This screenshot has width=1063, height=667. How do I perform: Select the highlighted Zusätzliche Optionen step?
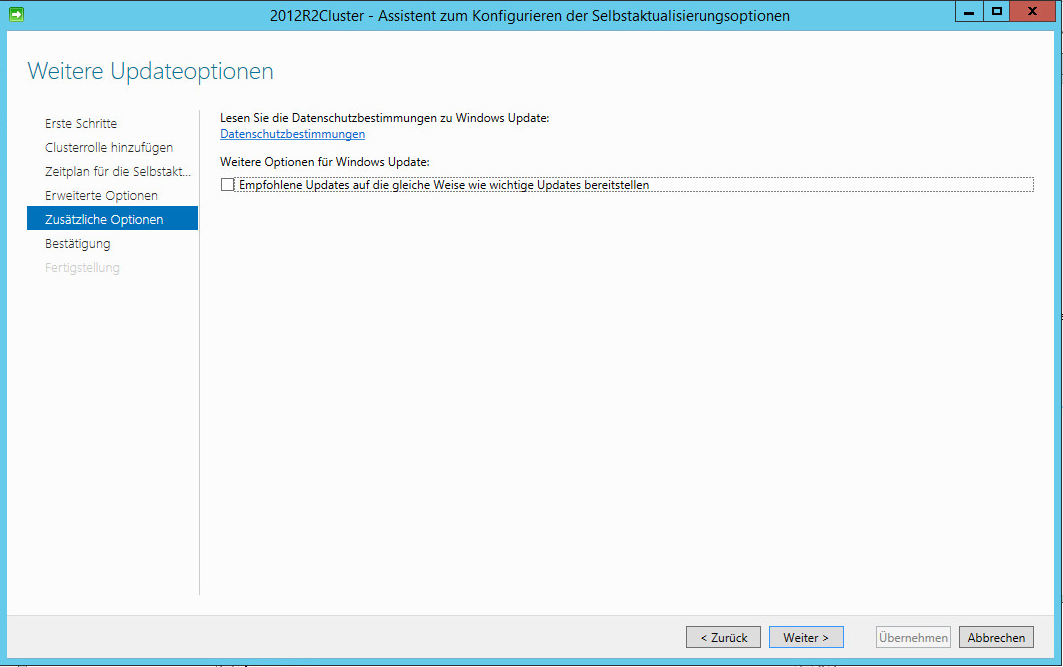tap(104, 220)
